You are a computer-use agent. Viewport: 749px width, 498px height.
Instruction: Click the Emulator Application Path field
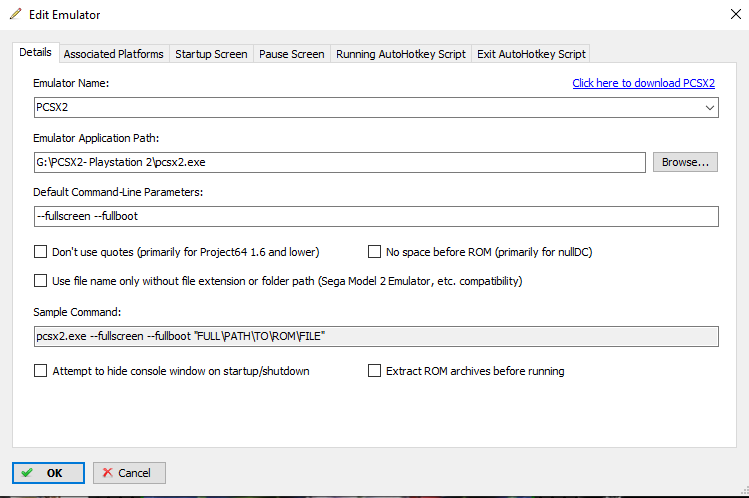(340, 162)
